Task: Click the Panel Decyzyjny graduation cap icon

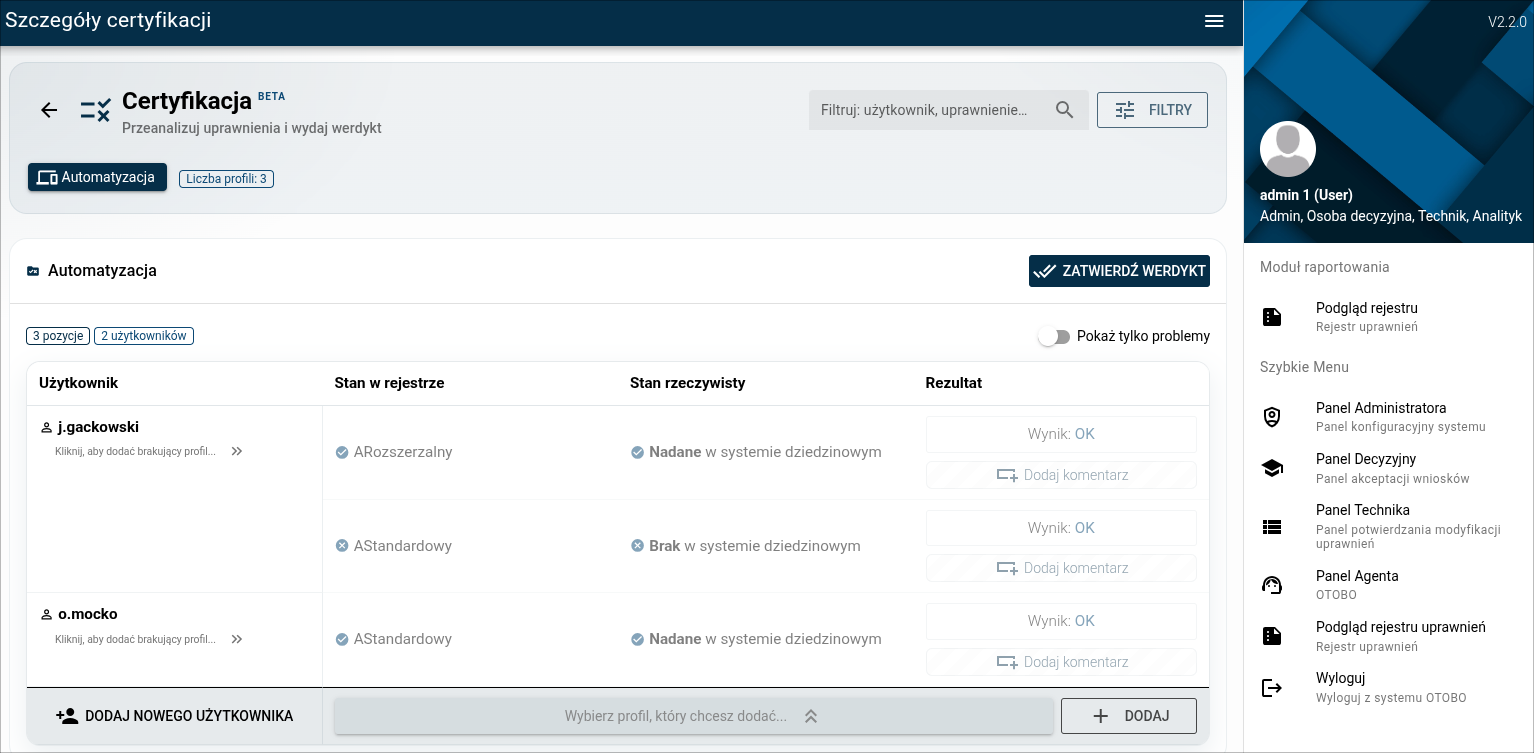Action: click(1272, 468)
